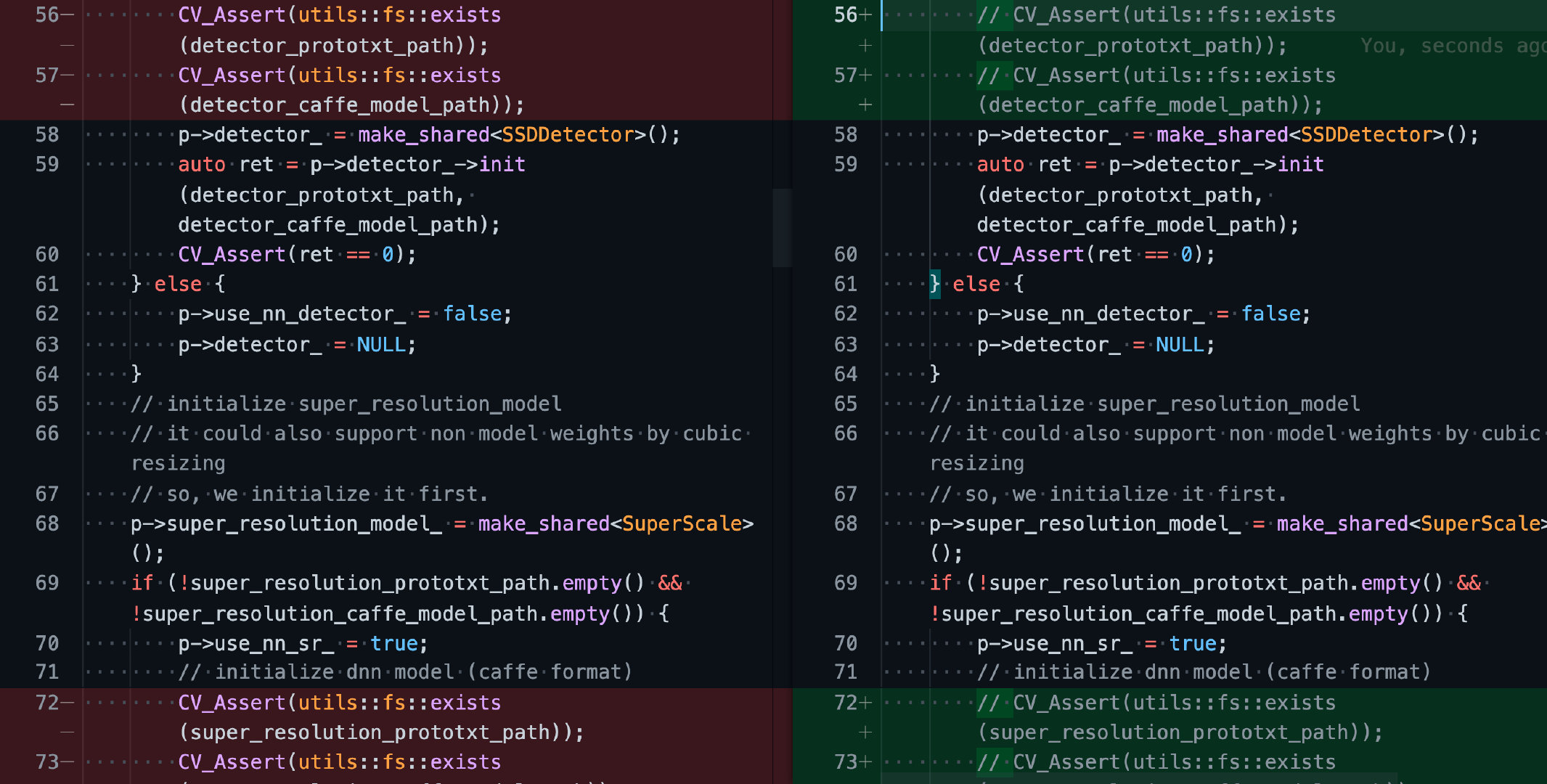Click the 'auto' keyword on left line 59
This screenshot has width=1547, height=784.
pyautogui.click(x=202, y=165)
